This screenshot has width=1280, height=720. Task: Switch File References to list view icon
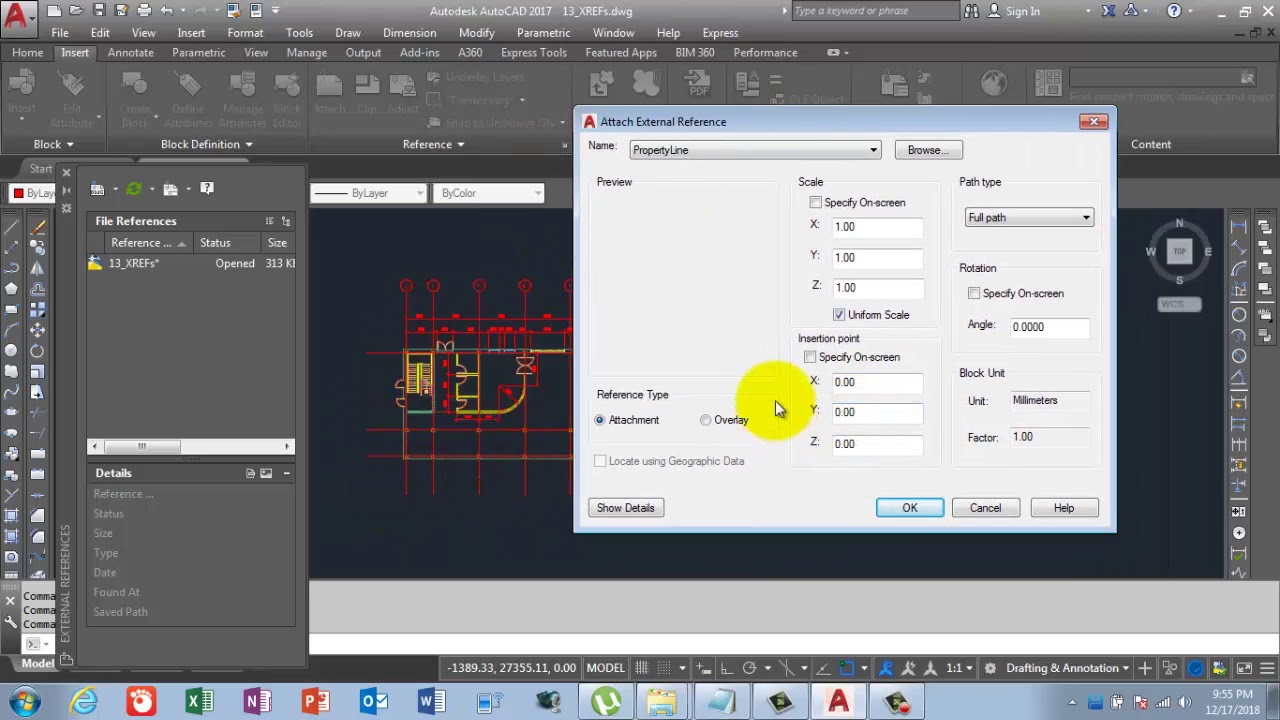point(269,221)
